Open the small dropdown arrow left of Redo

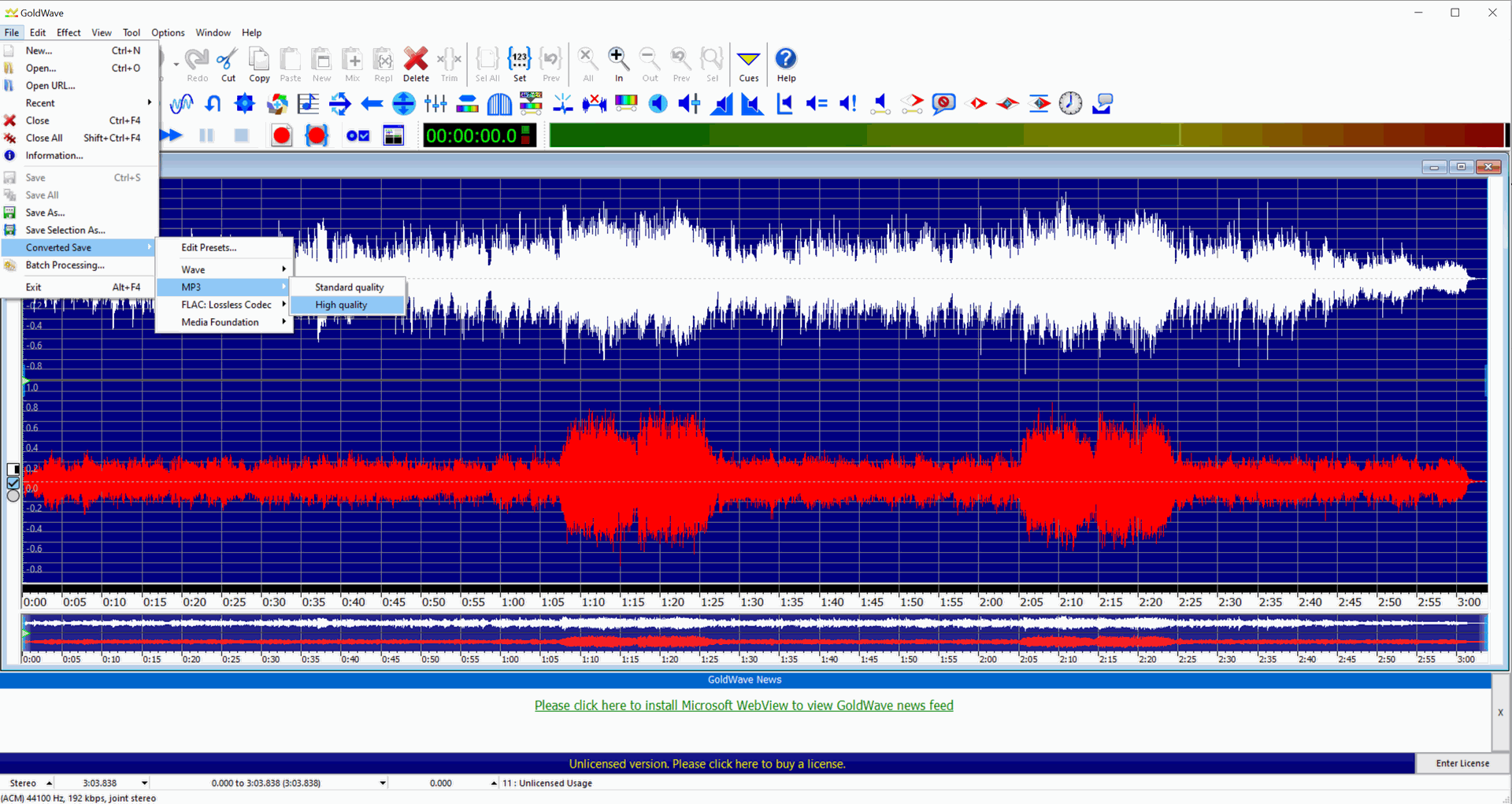tap(175, 65)
